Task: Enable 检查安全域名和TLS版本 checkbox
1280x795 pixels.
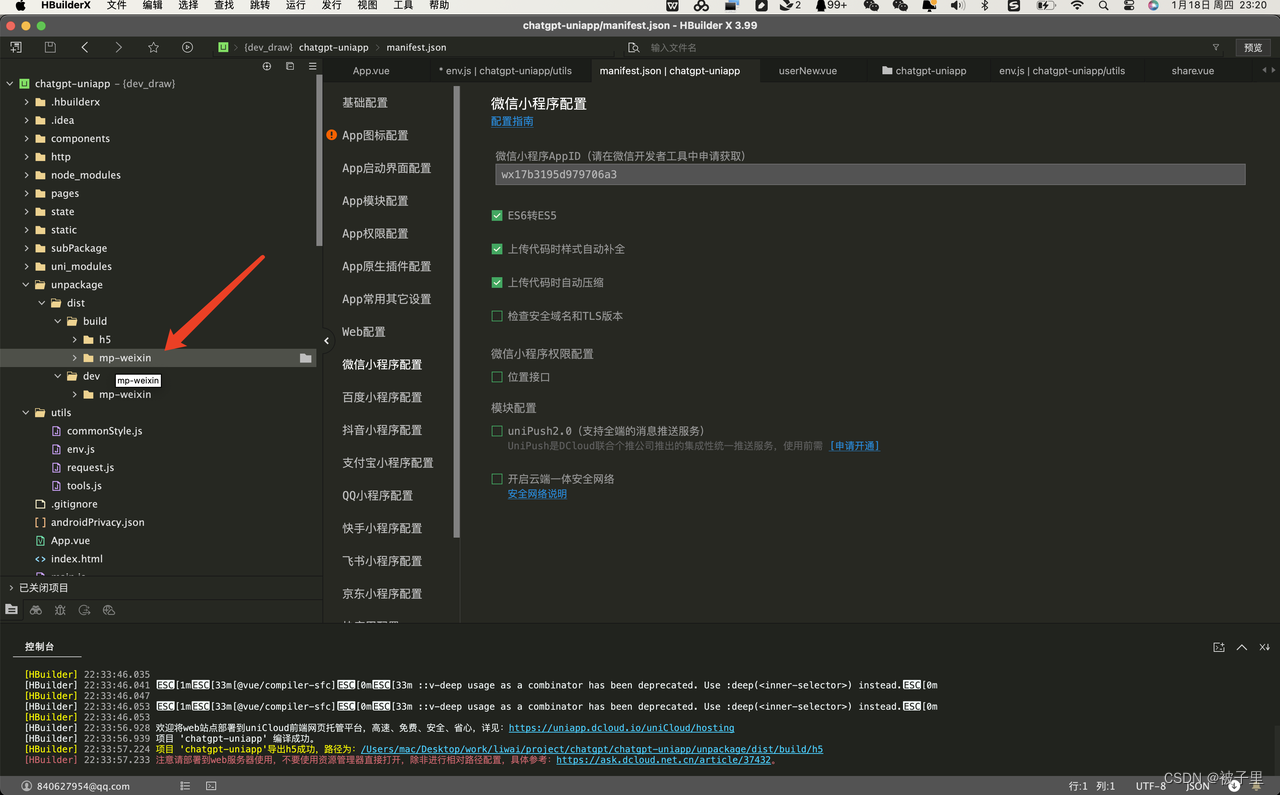Action: tap(497, 316)
